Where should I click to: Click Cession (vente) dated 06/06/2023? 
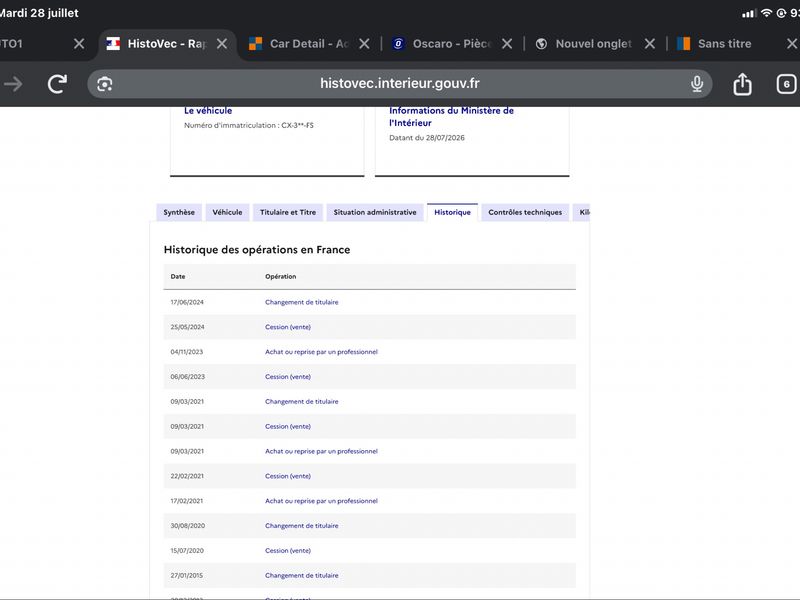(x=288, y=377)
